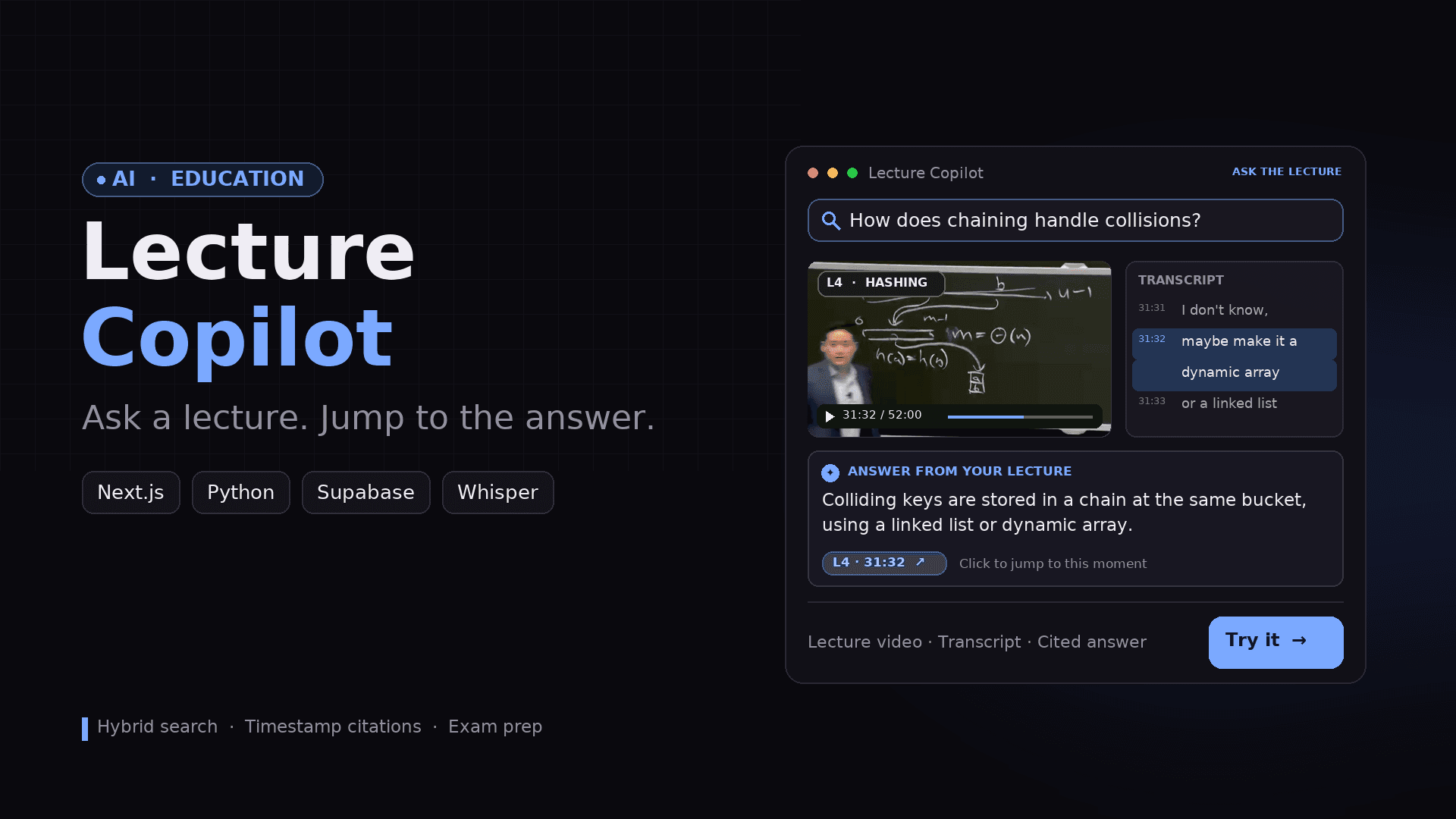Click the Whisper tag
1456x819 pixels.
click(x=497, y=492)
